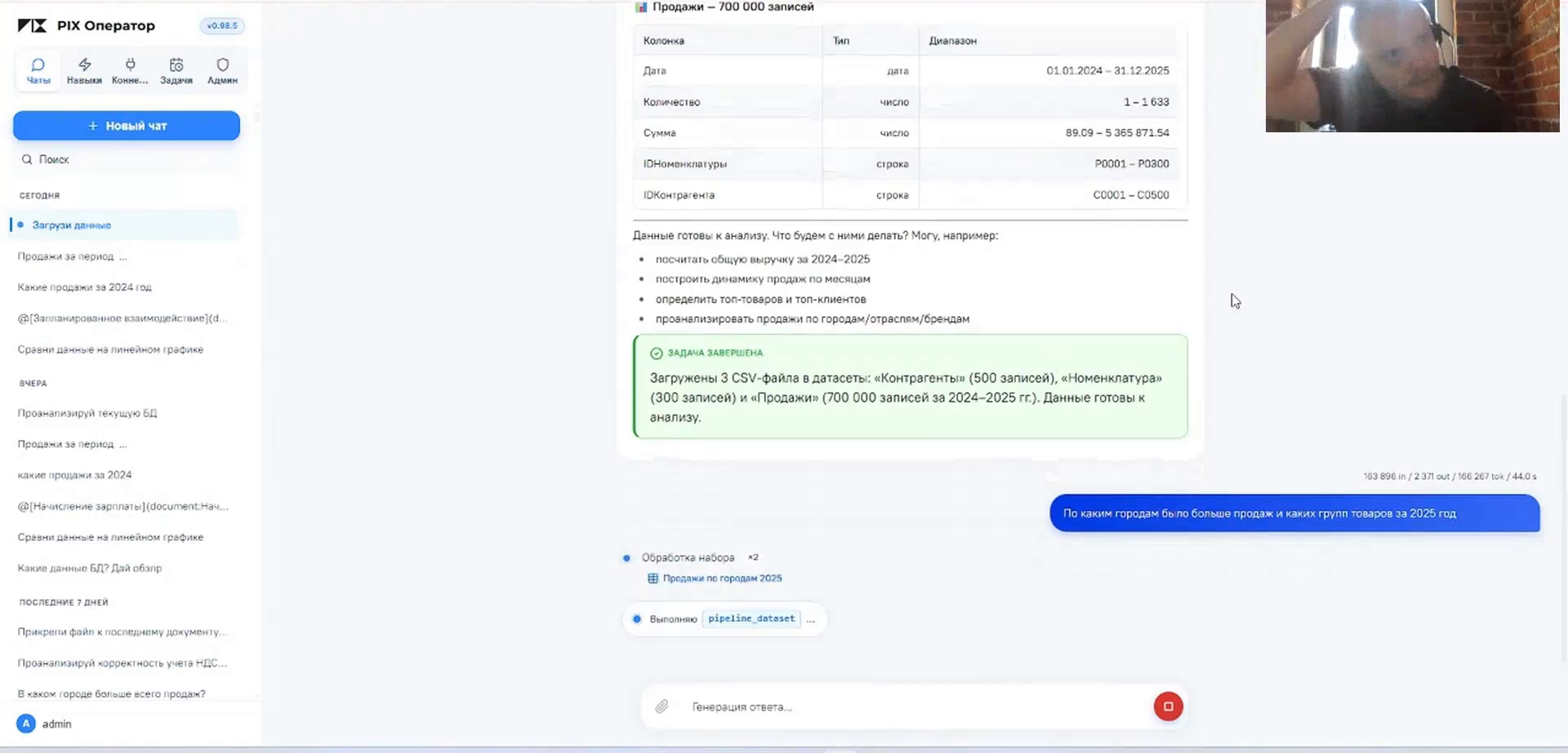Click the user message about cities 2025
This screenshot has width=1568, height=753.
1294,513
